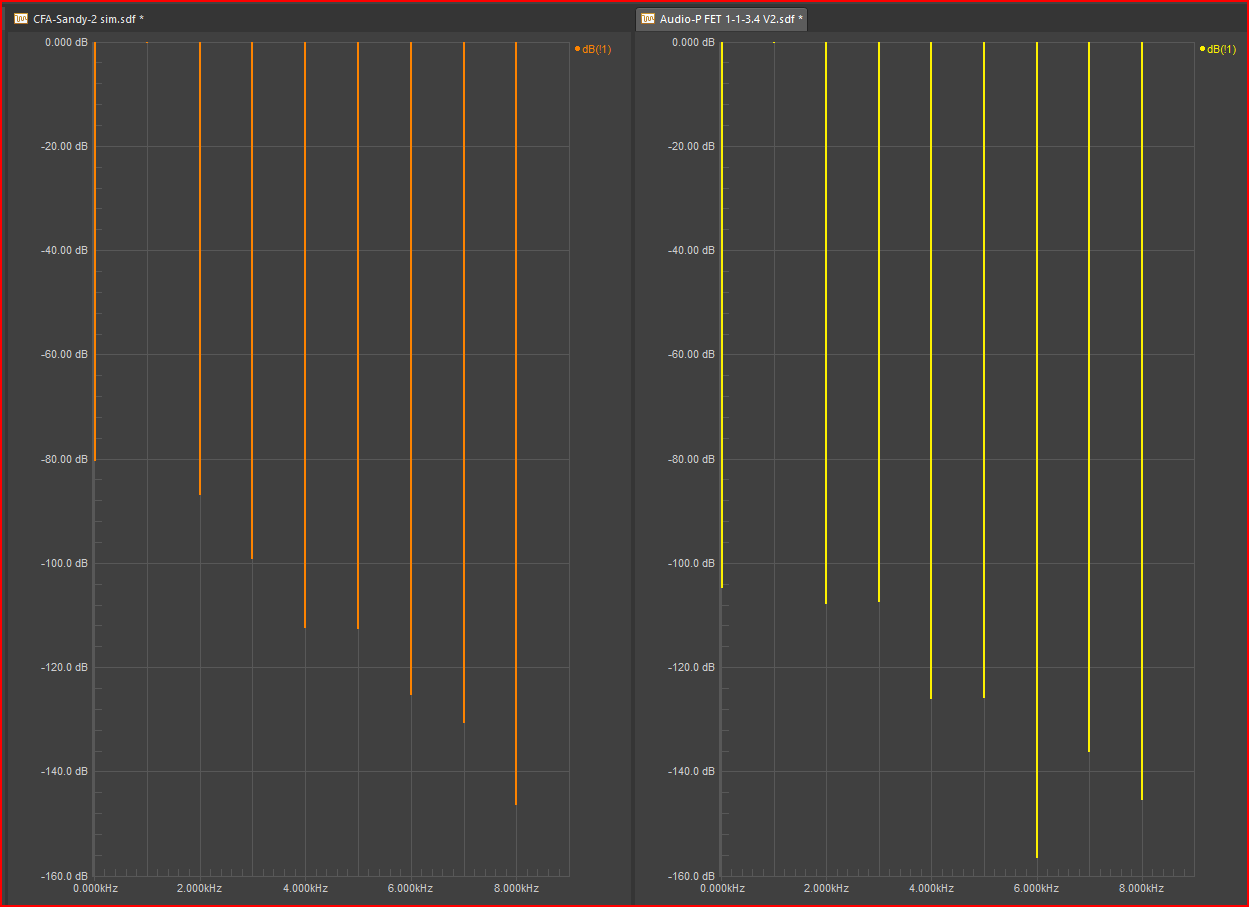Viewport: 1249px width, 907px height.
Task: Click yellow 6 kHz harmonic bar in Audio-P FET plot
Action: coord(1037,450)
